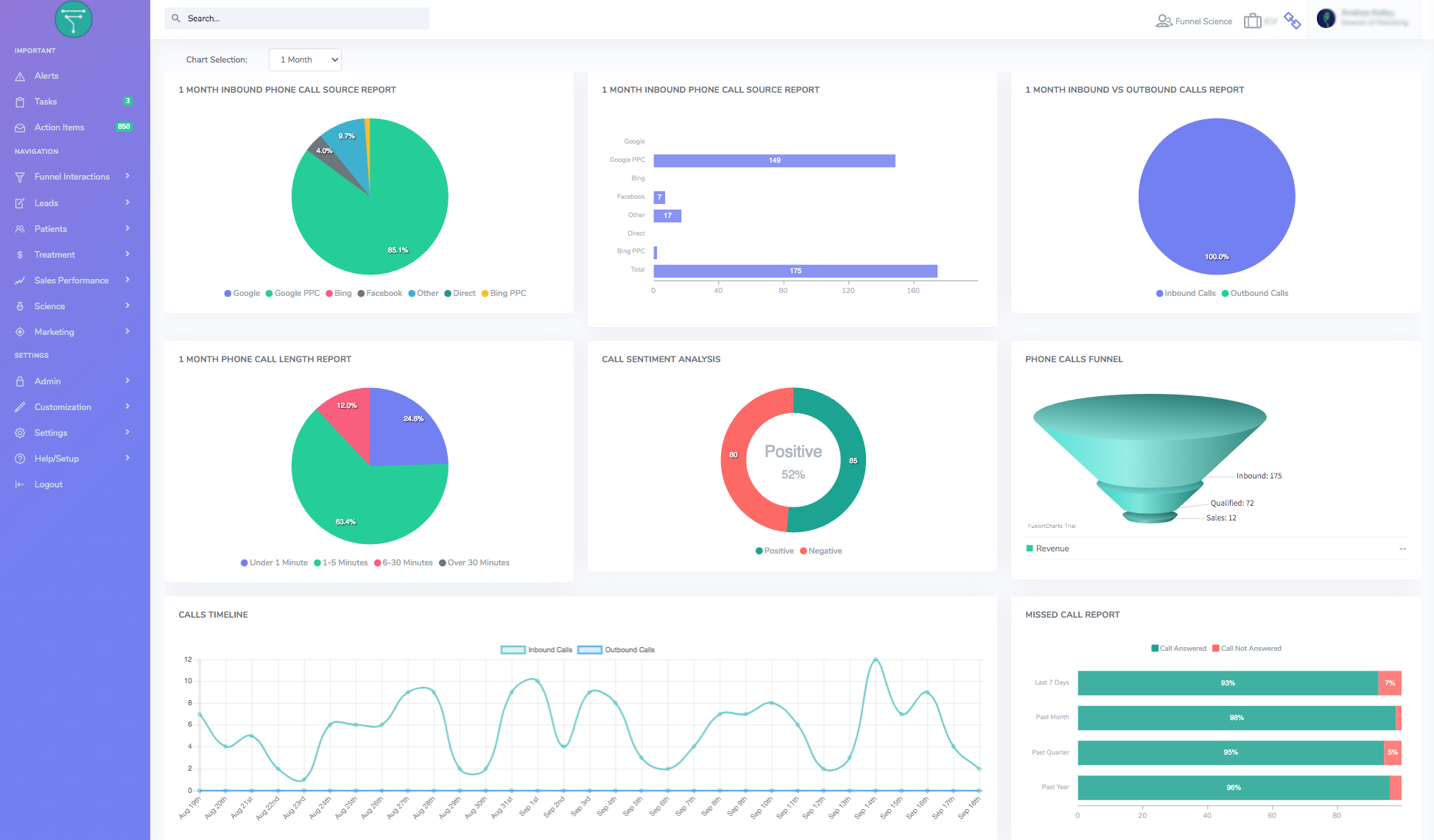Open the Chart Selection 1 Month dropdown
Viewport: 1434px width, 840px height.
(x=305, y=60)
